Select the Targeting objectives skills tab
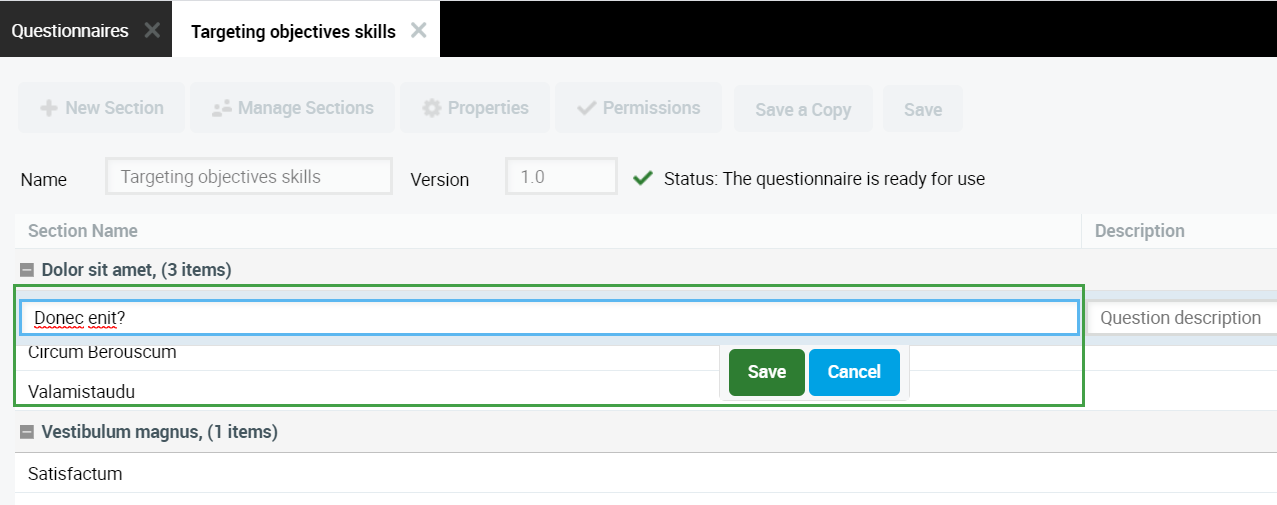Screen dimensions: 1277x505 (293, 32)
